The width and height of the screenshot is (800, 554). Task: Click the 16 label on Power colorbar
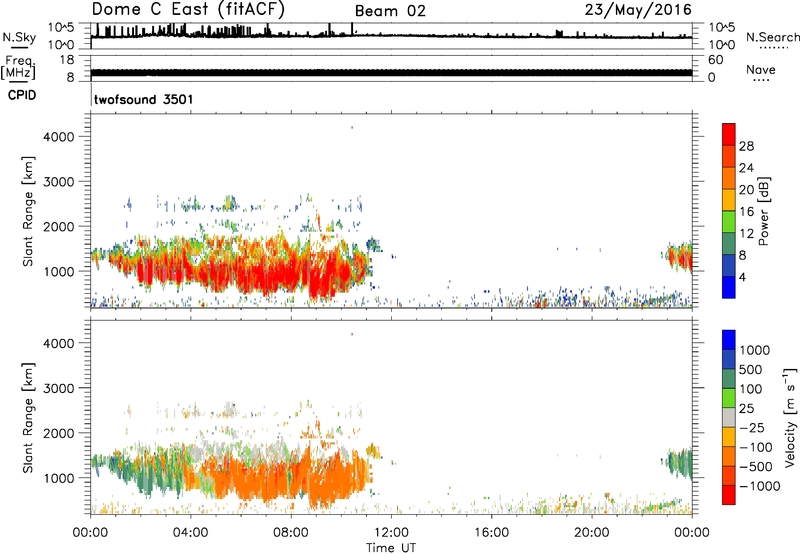point(746,212)
